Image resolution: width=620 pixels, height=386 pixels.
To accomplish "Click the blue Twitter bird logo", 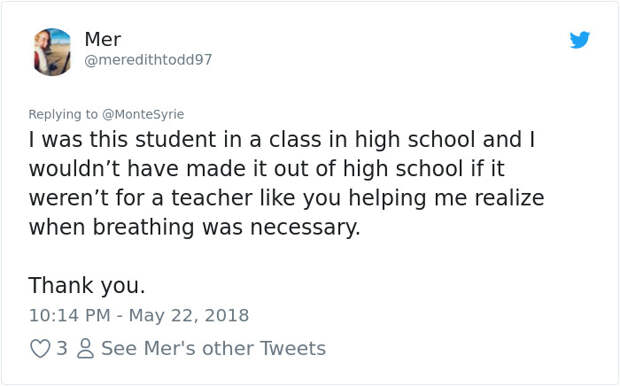I will (x=580, y=40).
